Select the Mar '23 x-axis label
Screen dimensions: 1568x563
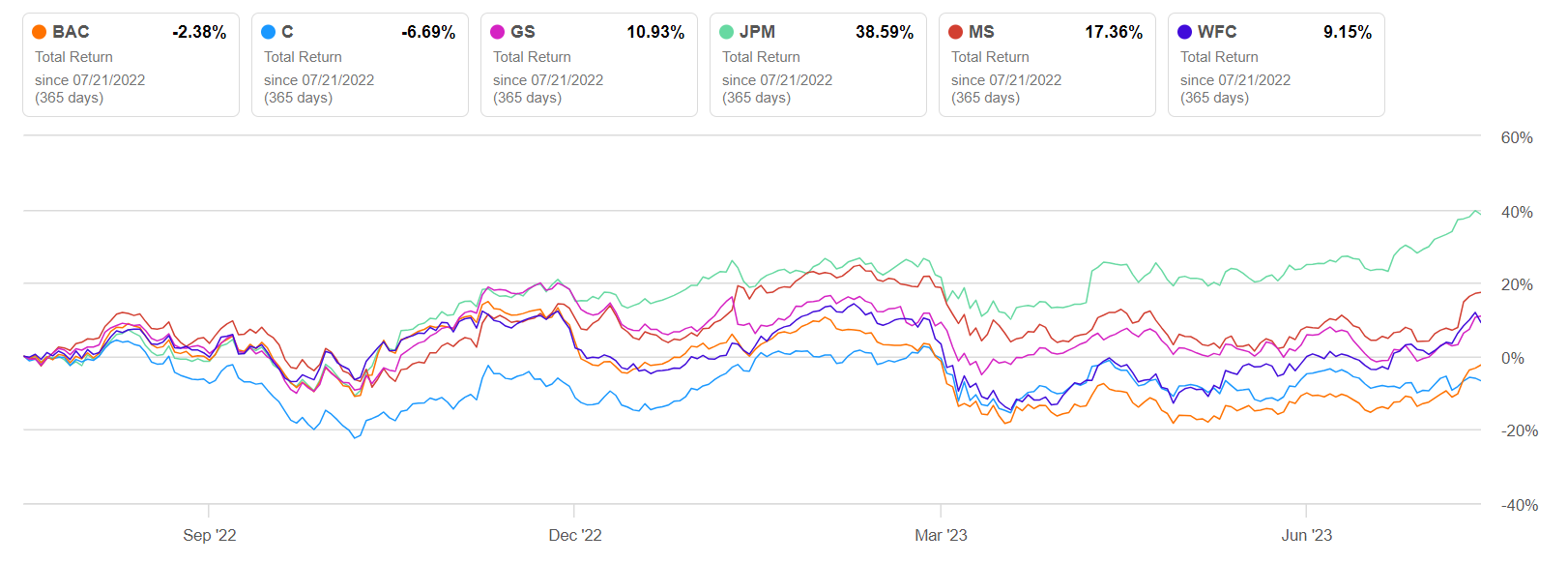pyautogui.click(x=941, y=535)
